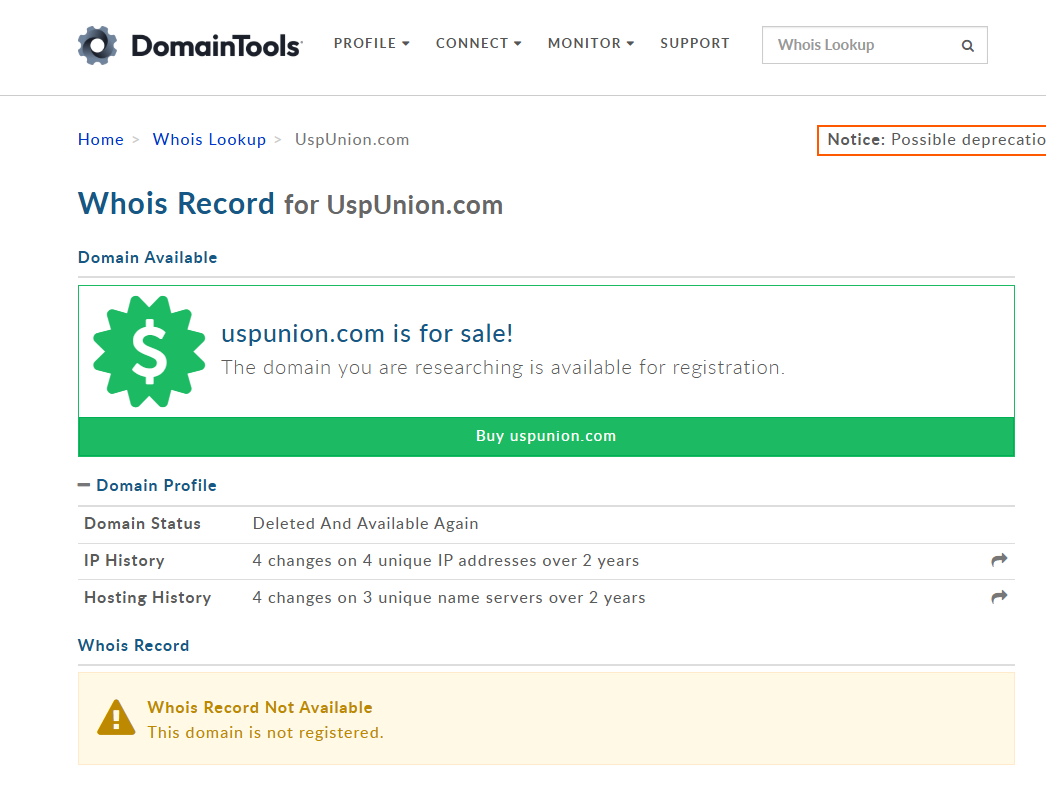Click the green dollar badge icon
Image resolution: width=1046 pixels, height=795 pixels.
click(x=149, y=351)
